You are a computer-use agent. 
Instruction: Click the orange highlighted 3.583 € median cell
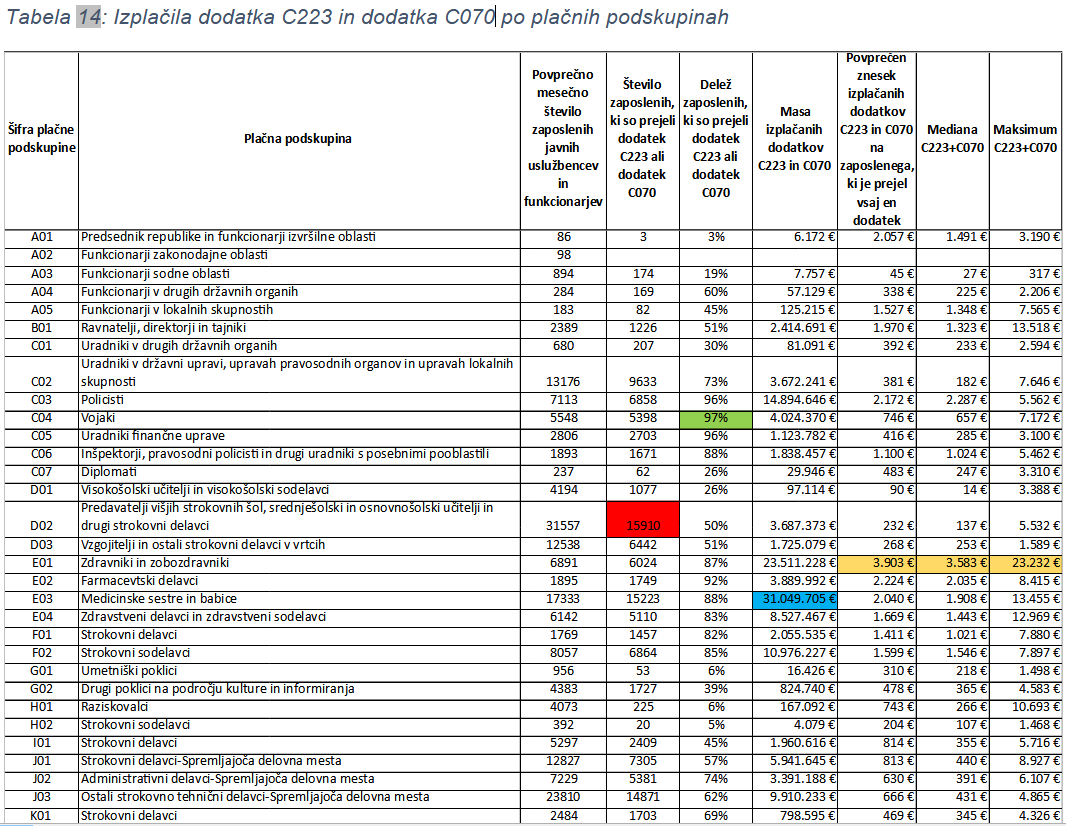[952, 563]
